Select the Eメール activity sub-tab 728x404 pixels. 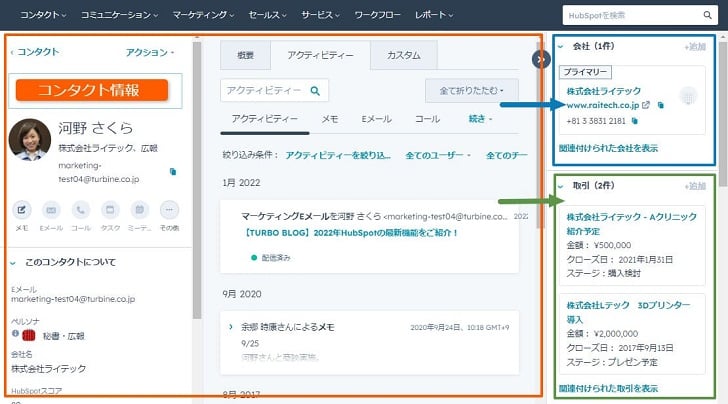point(377,119)
